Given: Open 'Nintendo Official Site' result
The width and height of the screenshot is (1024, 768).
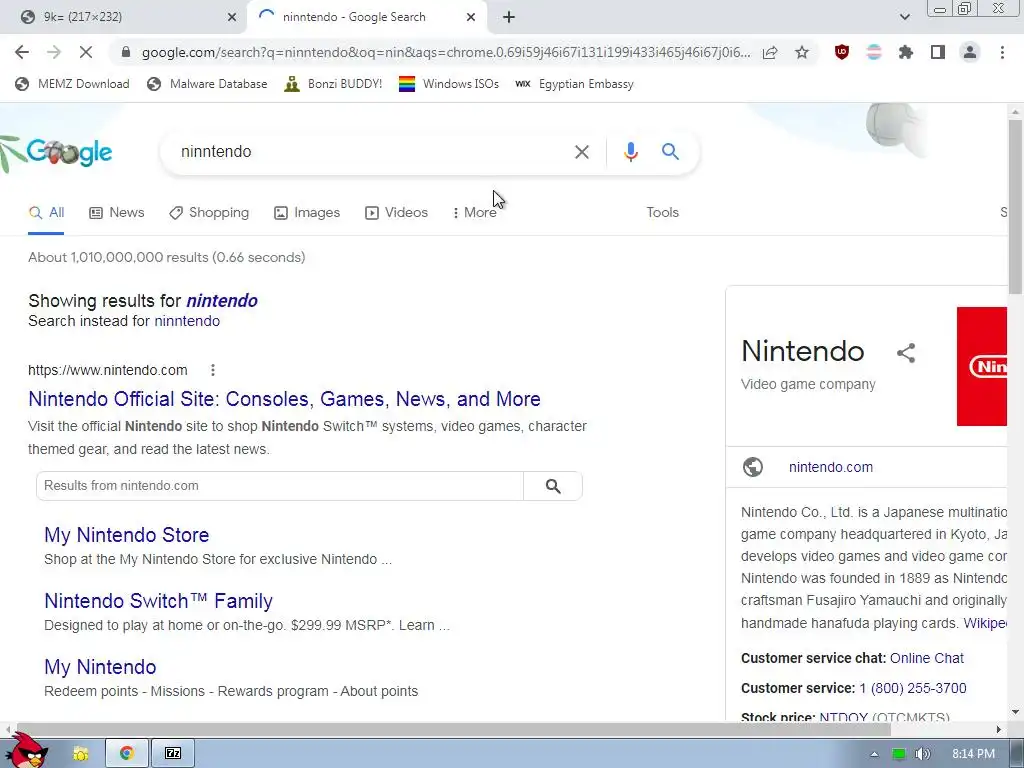Looking at the screenshot, I should pyautogui.click(x=284, y=398).
